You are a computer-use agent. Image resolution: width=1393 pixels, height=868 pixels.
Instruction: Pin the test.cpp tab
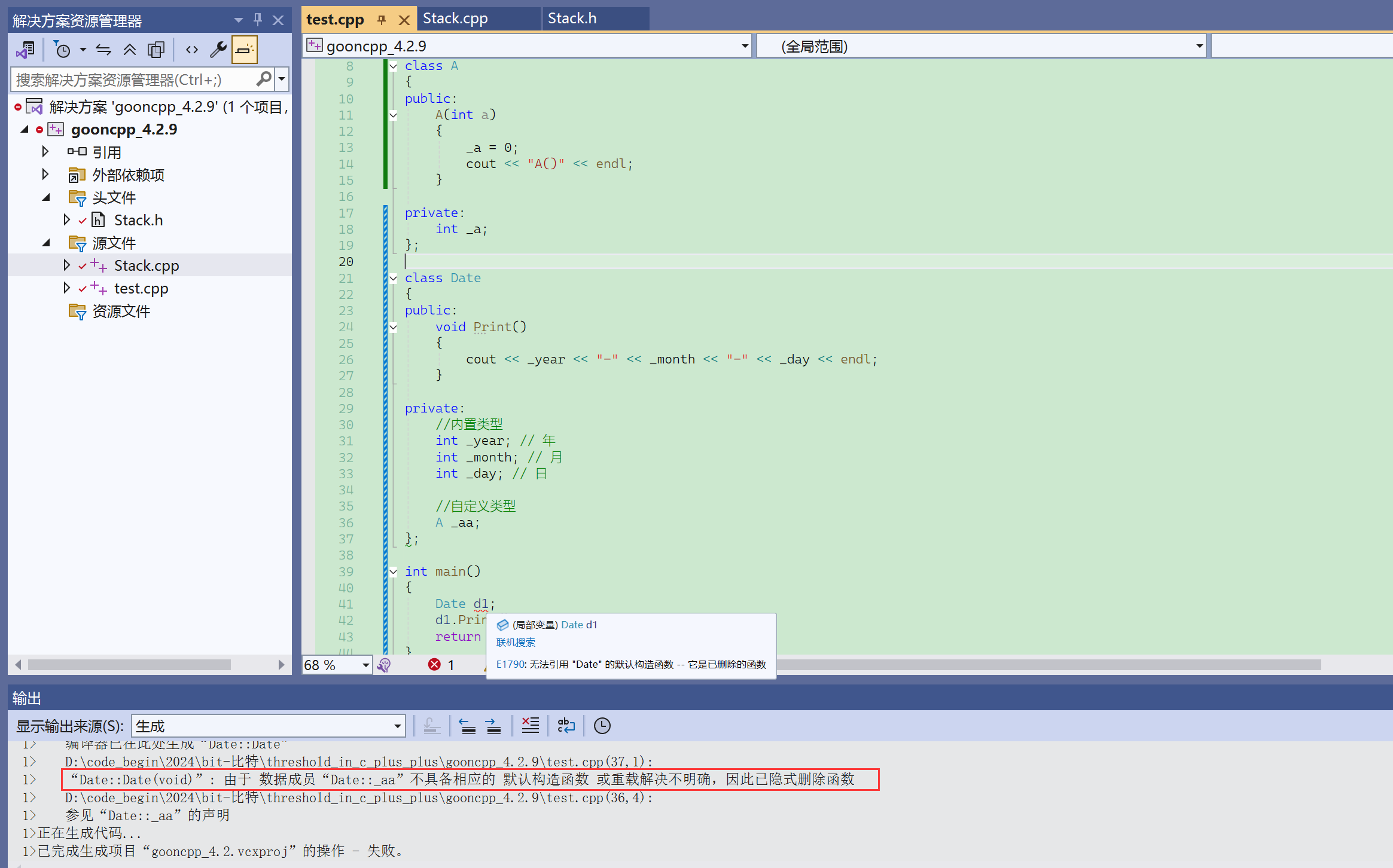click(382, 20)
